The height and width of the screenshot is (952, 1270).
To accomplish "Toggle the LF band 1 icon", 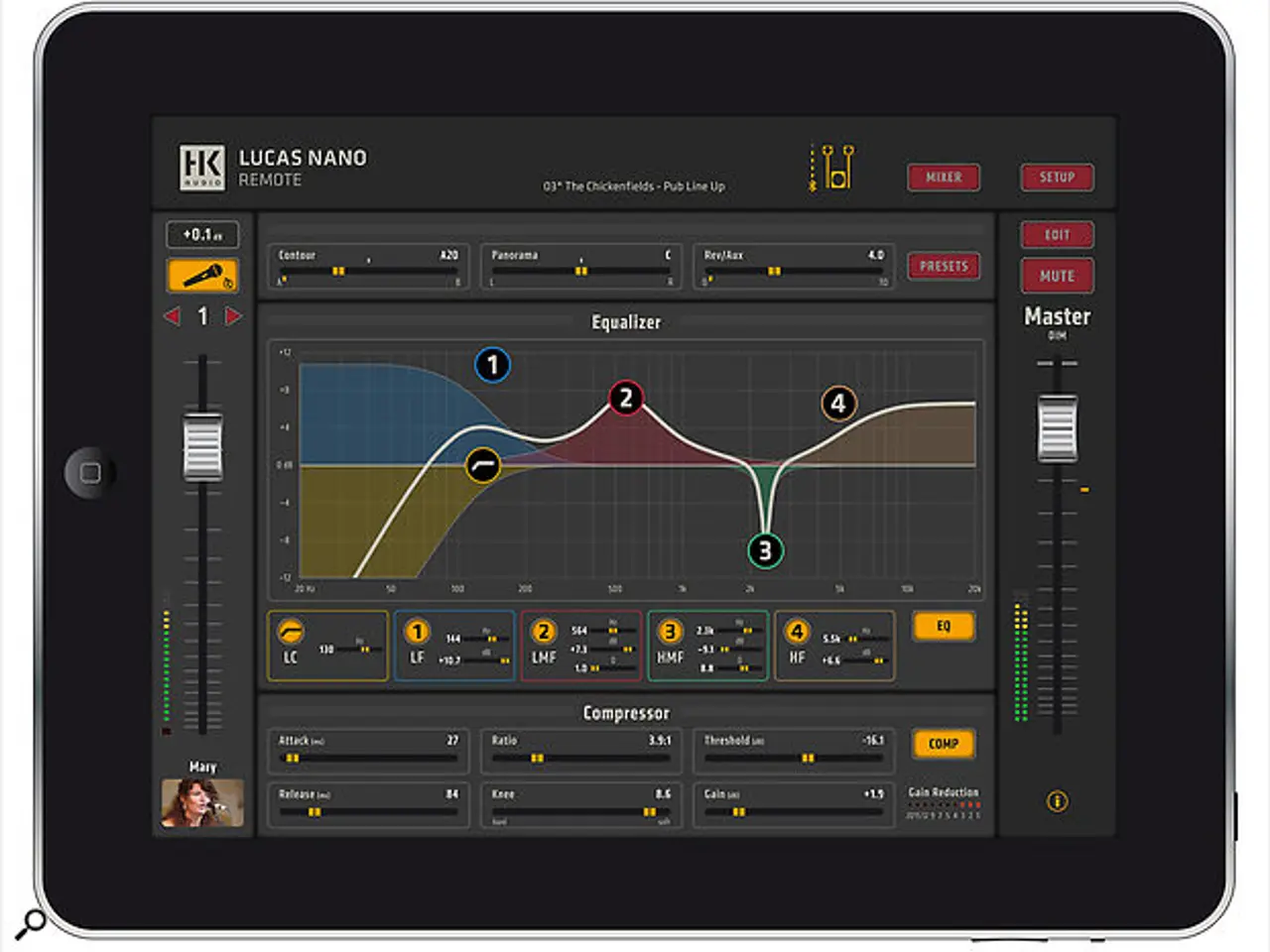I will tap(417, 632).
